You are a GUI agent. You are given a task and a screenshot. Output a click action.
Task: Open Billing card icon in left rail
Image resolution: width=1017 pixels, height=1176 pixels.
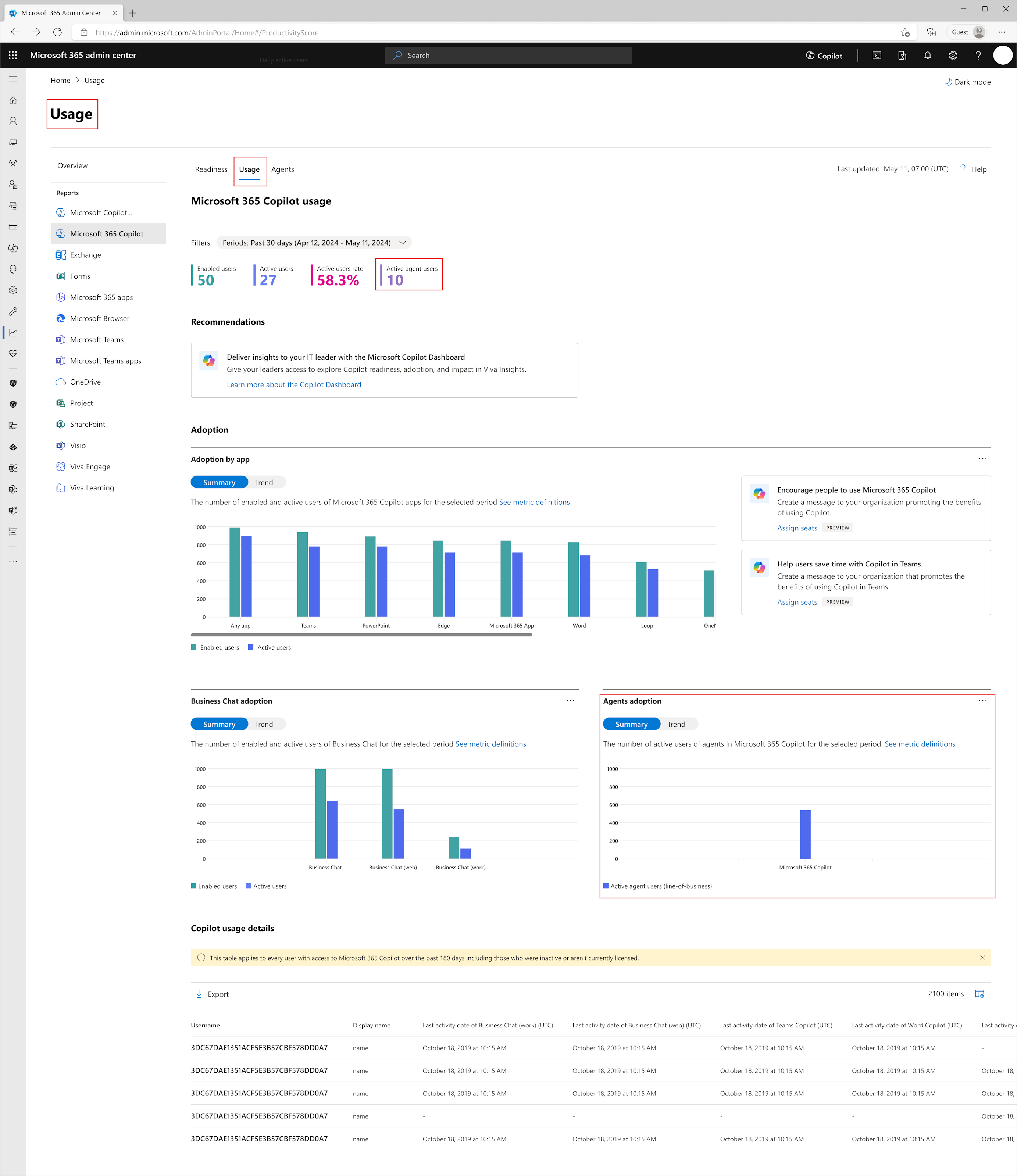point(13,226)
